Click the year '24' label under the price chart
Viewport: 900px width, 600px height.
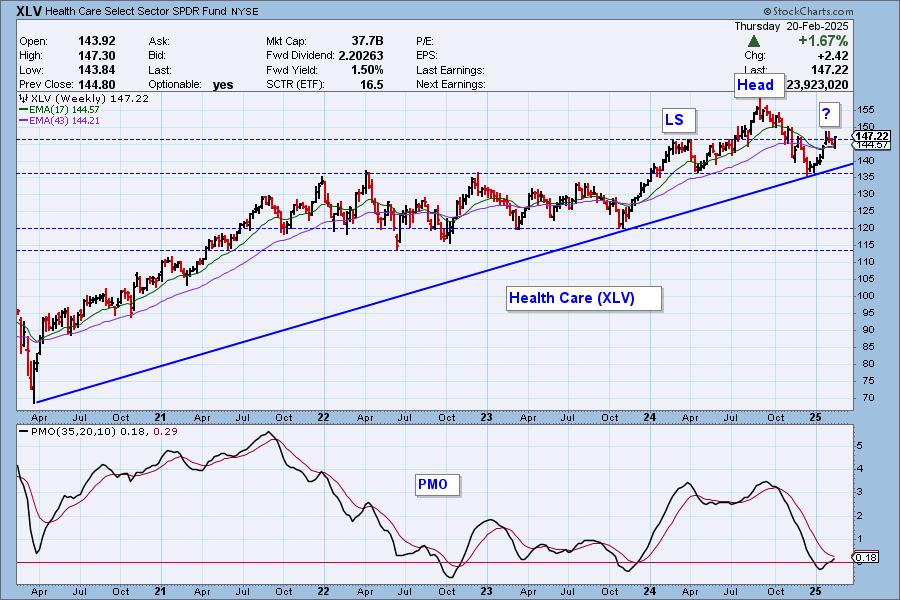tap(650, 417)
